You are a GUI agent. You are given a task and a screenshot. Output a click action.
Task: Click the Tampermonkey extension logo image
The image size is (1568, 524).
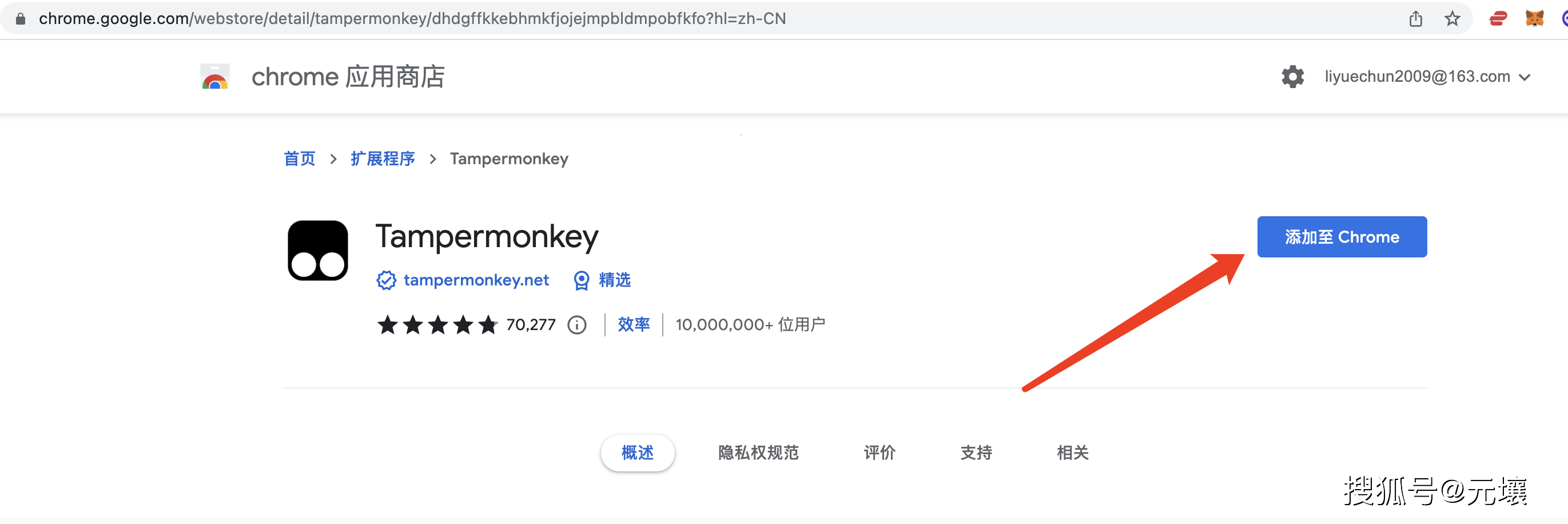pos(317,249)
